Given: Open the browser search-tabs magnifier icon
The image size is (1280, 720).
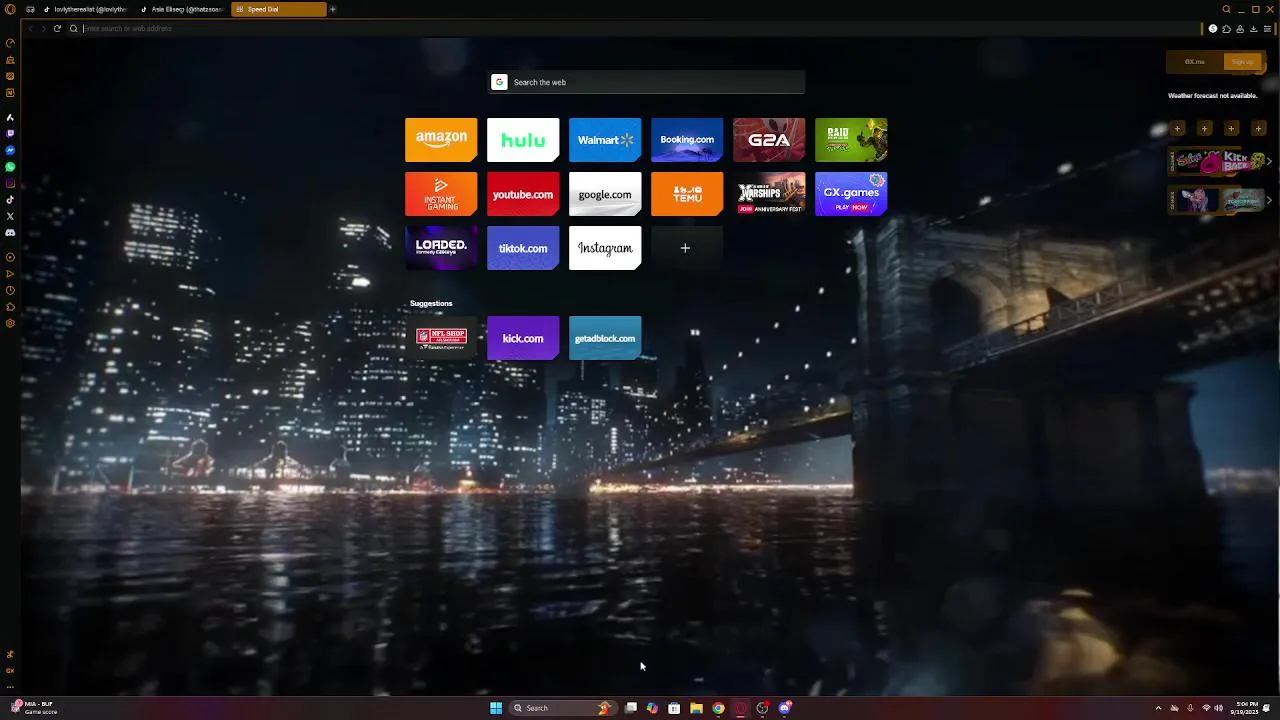Looking at the screenshot, I should click(x=1227, y=9).
